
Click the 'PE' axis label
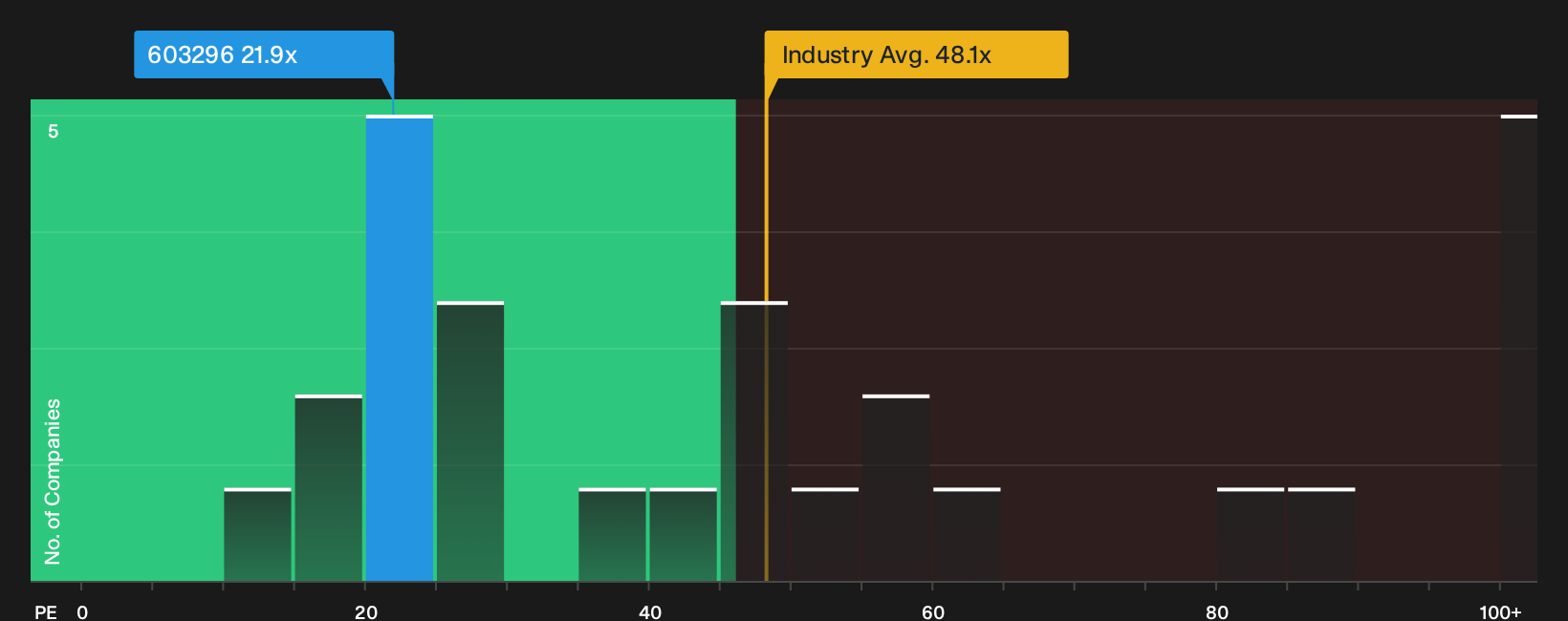pyautogui.click(x=46, y=611)
